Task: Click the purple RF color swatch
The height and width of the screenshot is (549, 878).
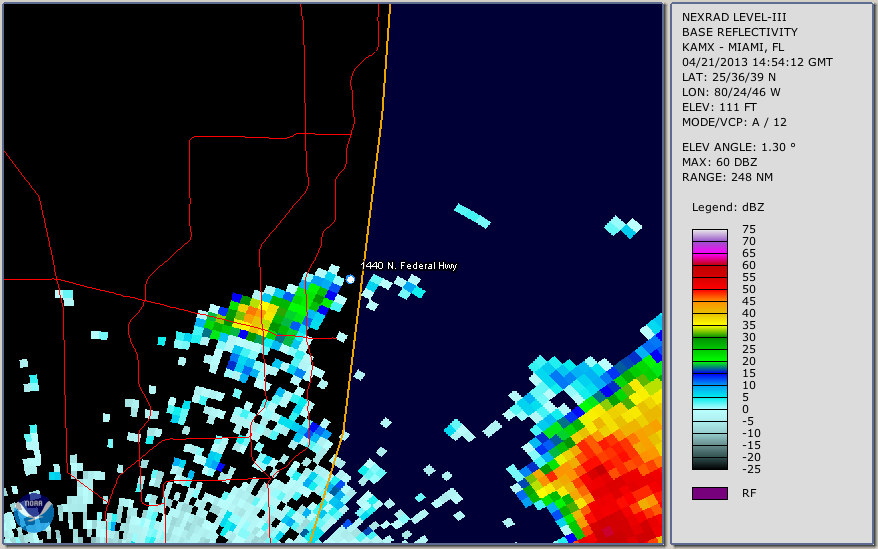Action: [x=709, y=493]
